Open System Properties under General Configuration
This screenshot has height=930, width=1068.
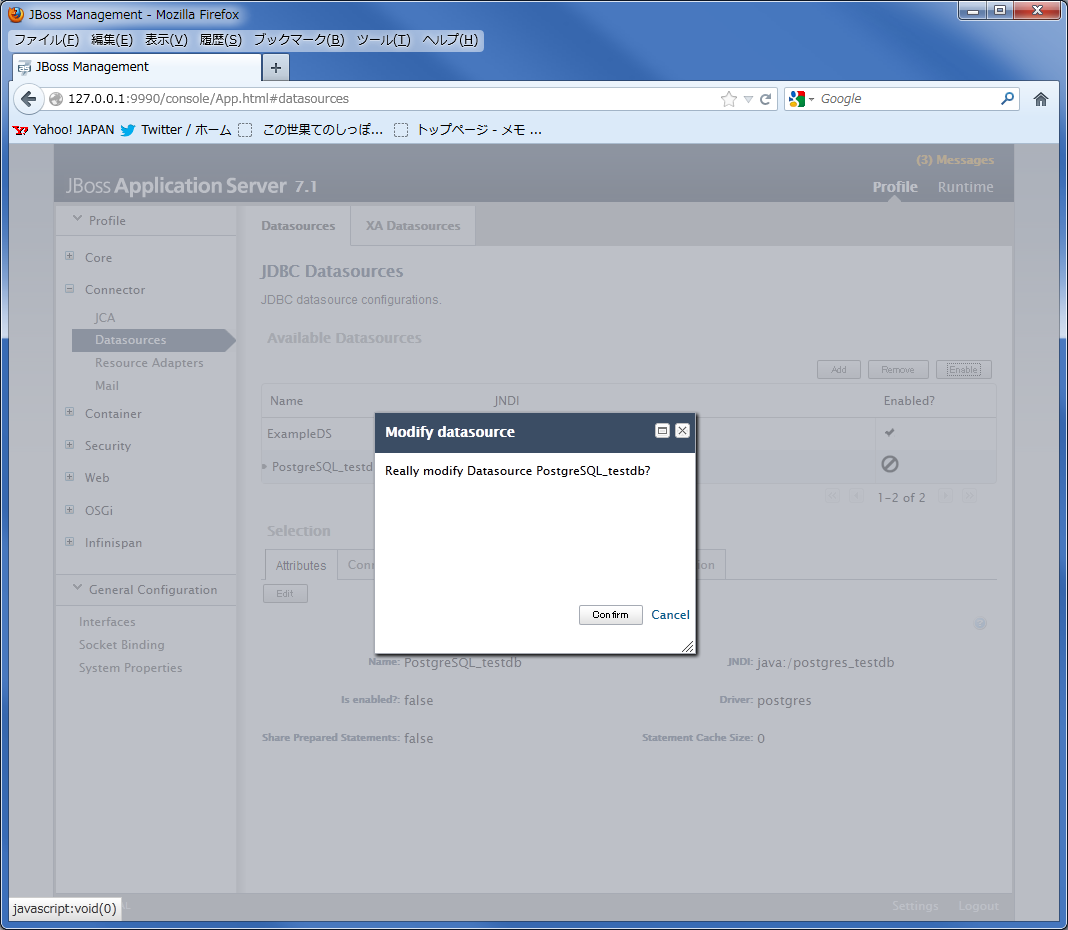130,668
